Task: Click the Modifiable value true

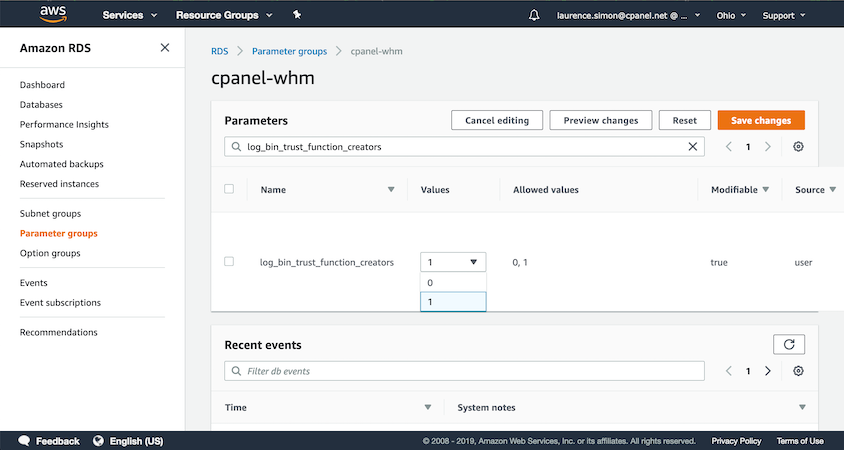Action: [x=719, y=263]
